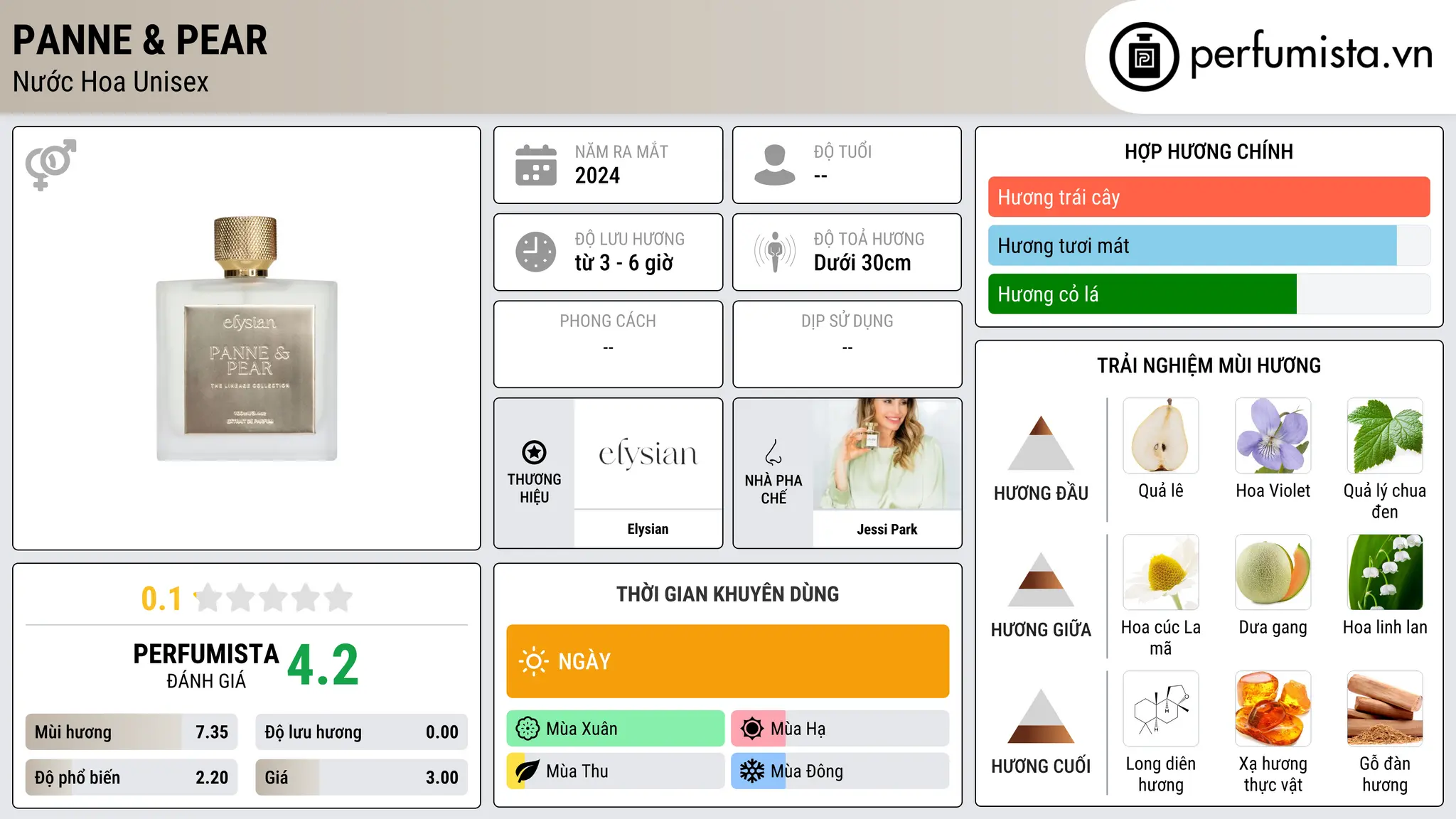Click the longevity value từ 3 - 6 giờ
Viewport: 1456px width, 819px height.
623,263
